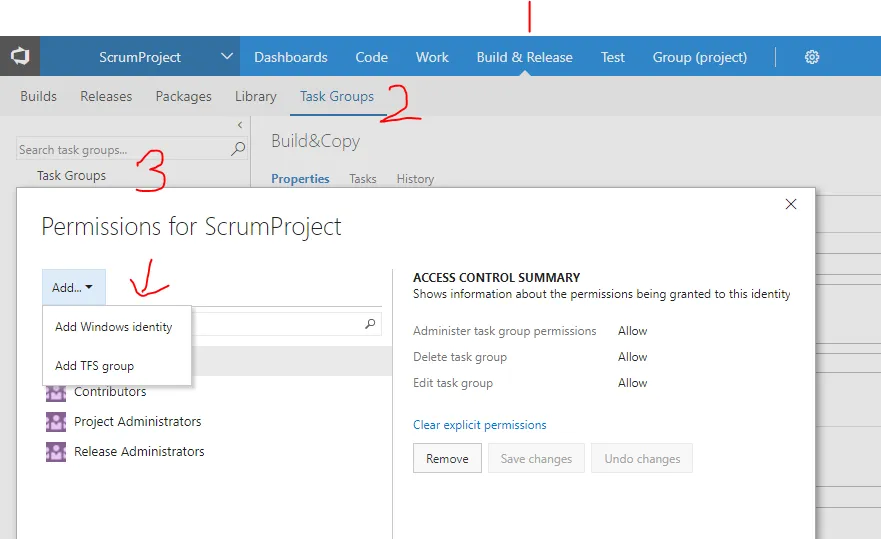Choose Add TFS group from the menu
The height and width of the screenshot is (539, 881).
tap(94, 366)
